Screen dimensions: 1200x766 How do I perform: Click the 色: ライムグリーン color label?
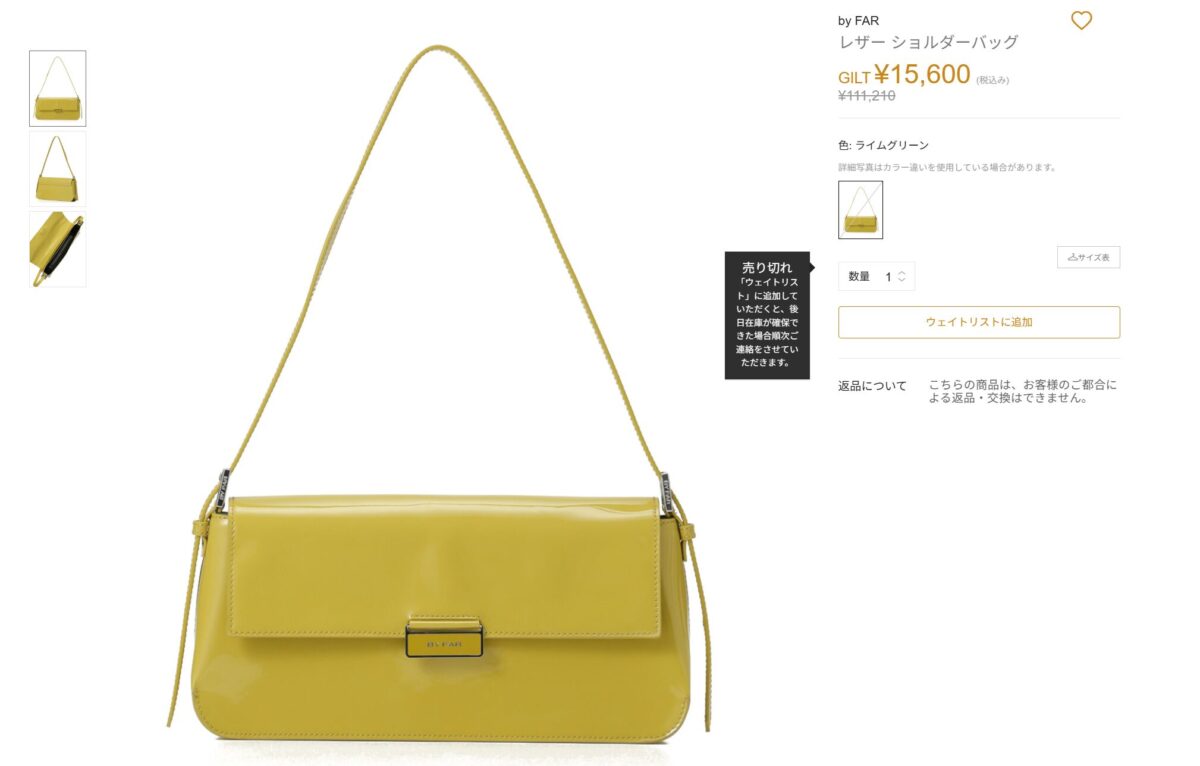tap(883, 145)
